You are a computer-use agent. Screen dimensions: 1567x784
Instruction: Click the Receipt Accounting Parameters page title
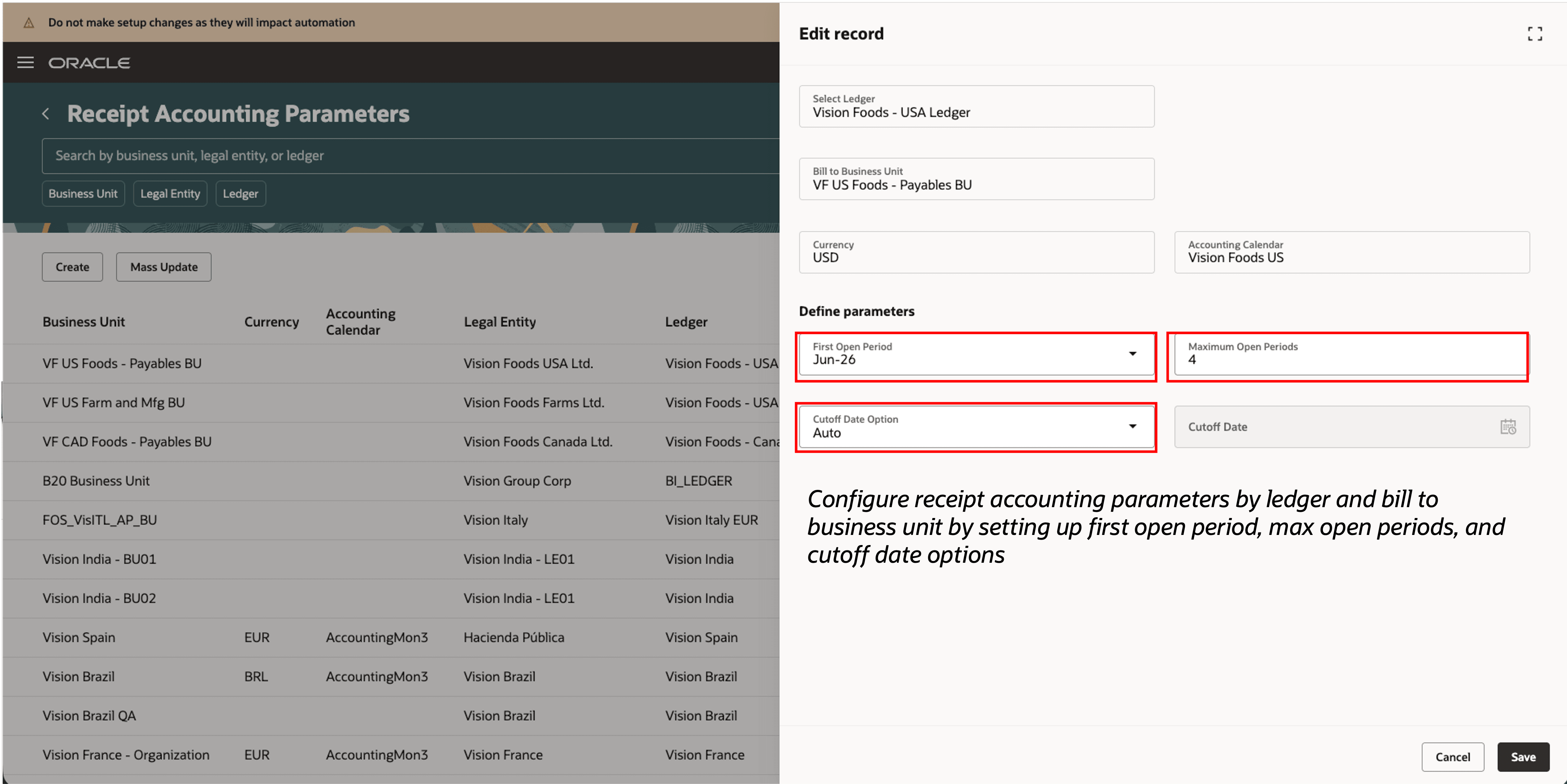(x=238, y=114)
